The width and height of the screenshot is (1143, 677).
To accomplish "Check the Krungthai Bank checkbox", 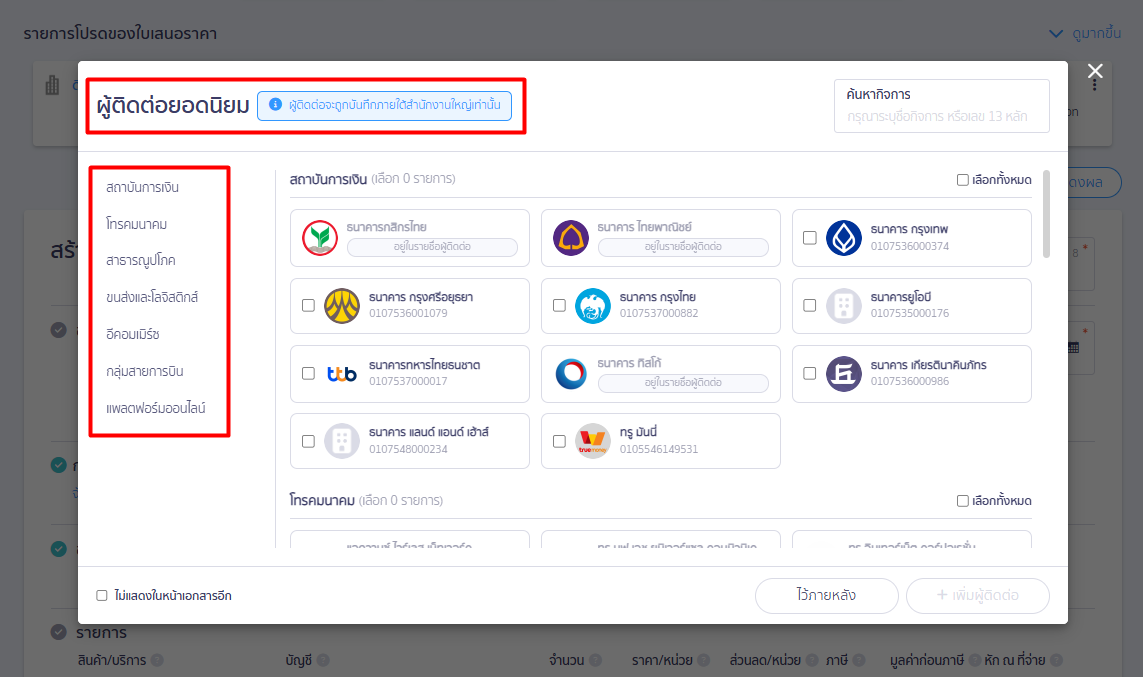I will tap(559, 305).
